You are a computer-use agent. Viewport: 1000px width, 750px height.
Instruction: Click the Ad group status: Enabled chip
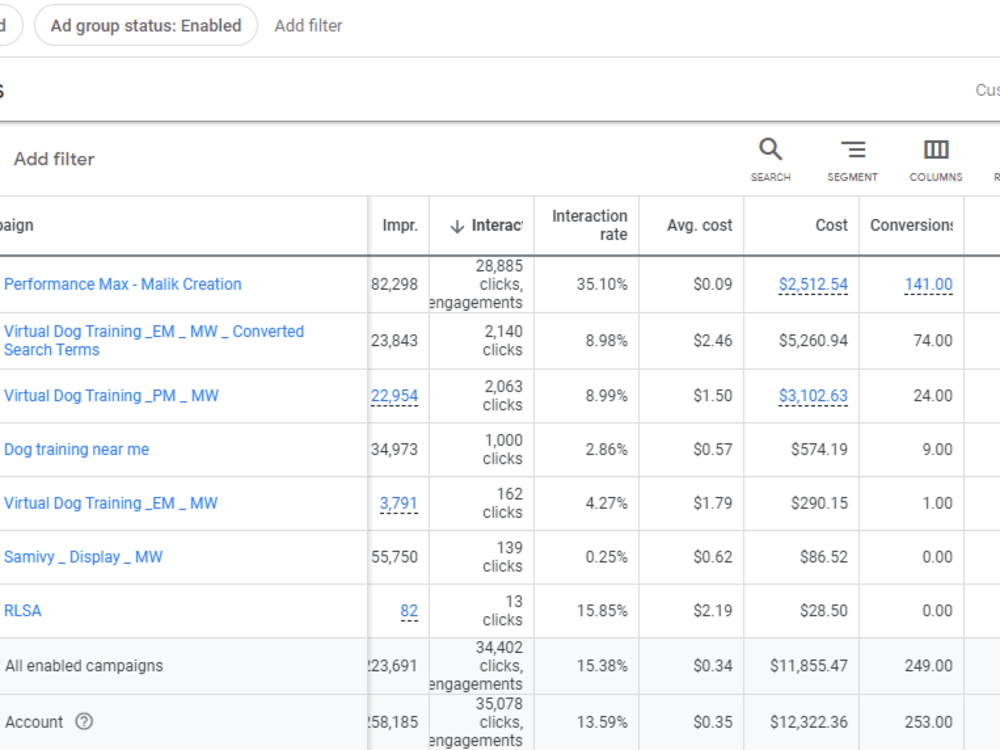coord(146,26)
